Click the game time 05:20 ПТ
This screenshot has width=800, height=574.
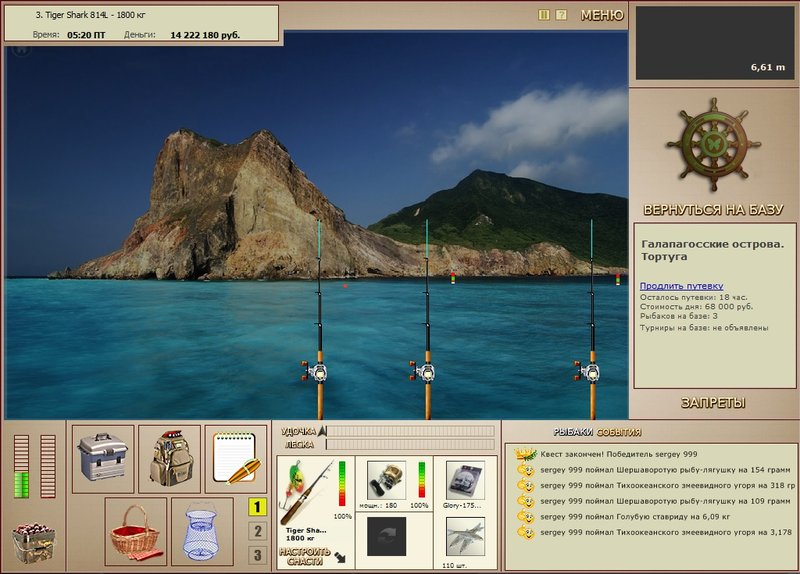[x=86, y=35]
